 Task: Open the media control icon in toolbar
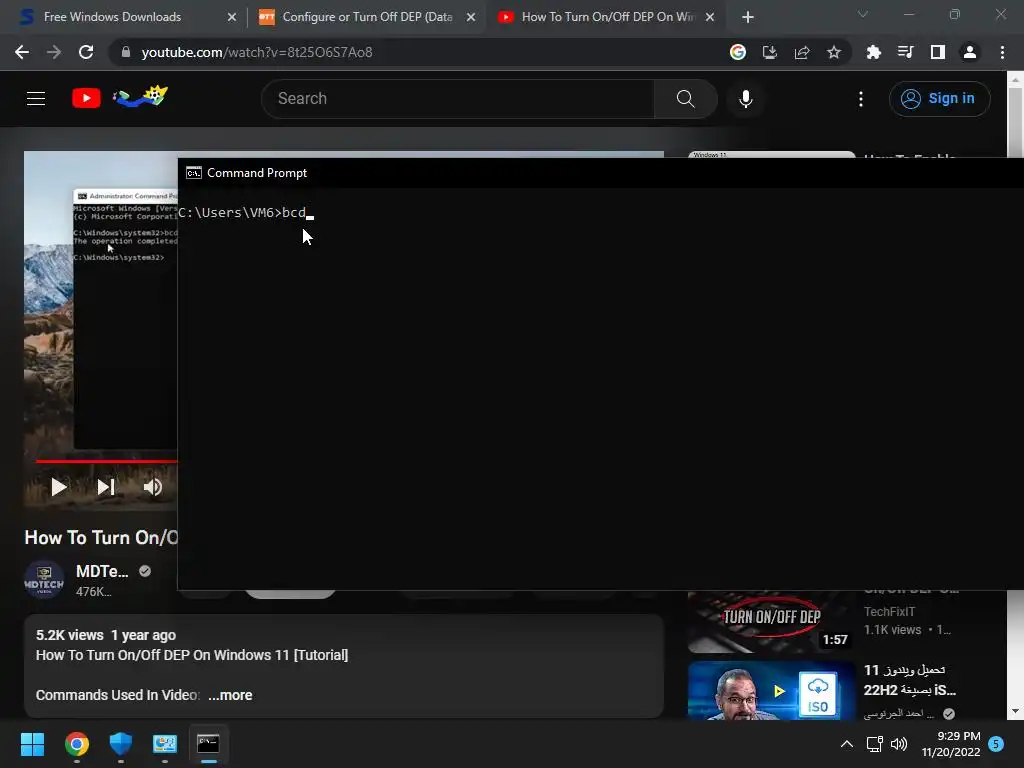tap(905, 52)
